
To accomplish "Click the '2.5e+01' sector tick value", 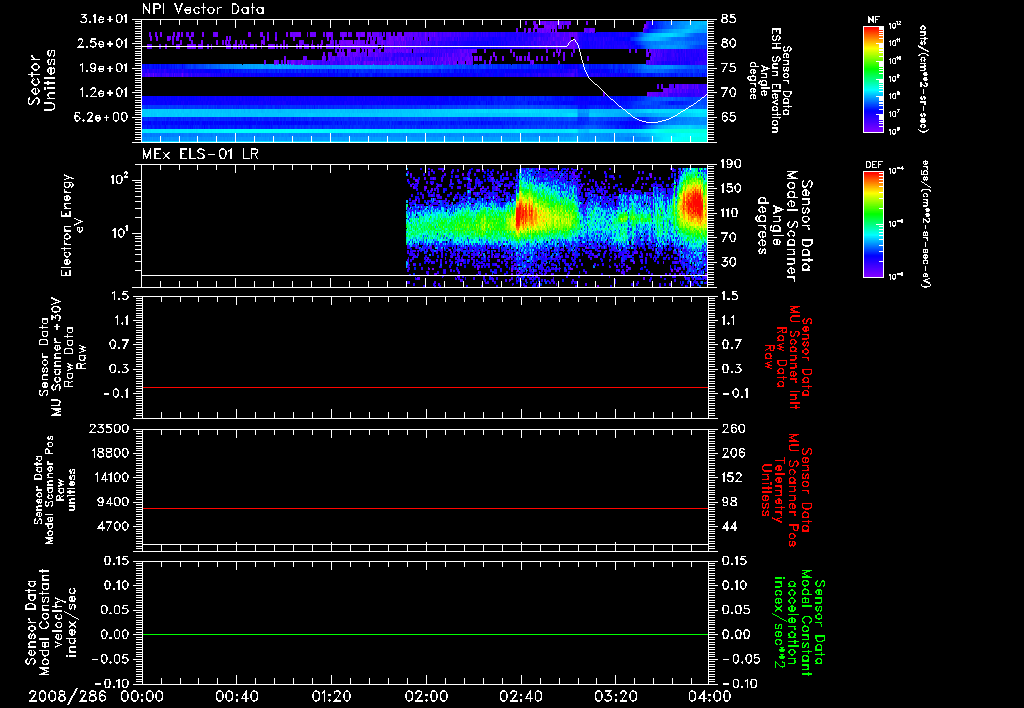I will pyautogui.click(x=104, y=43).
